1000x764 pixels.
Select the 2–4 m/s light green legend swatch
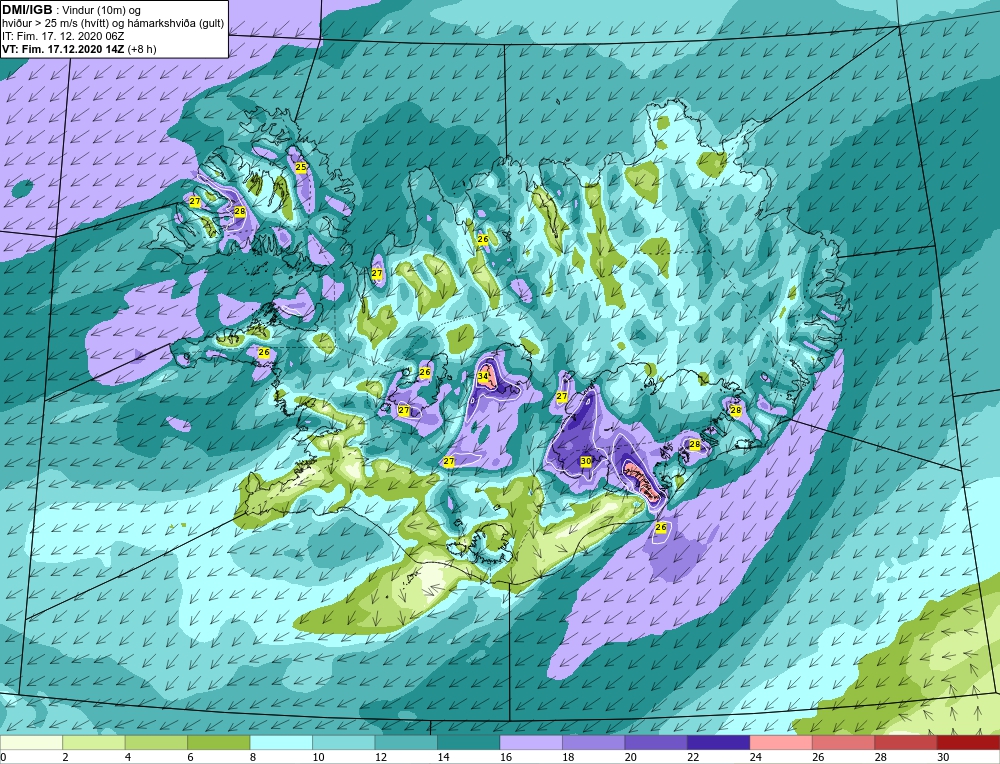(94, 743)
